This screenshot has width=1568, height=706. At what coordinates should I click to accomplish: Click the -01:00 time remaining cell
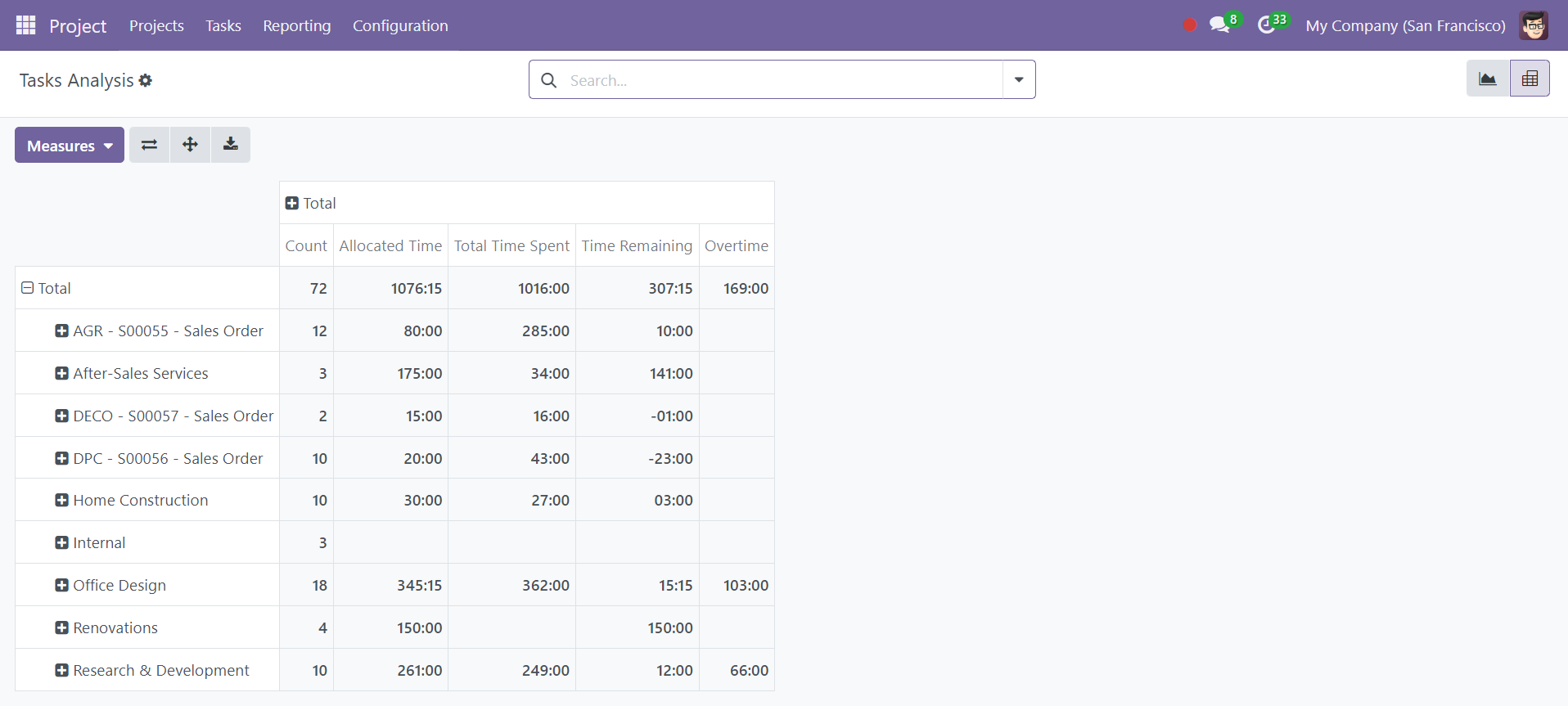coord(637,416)
